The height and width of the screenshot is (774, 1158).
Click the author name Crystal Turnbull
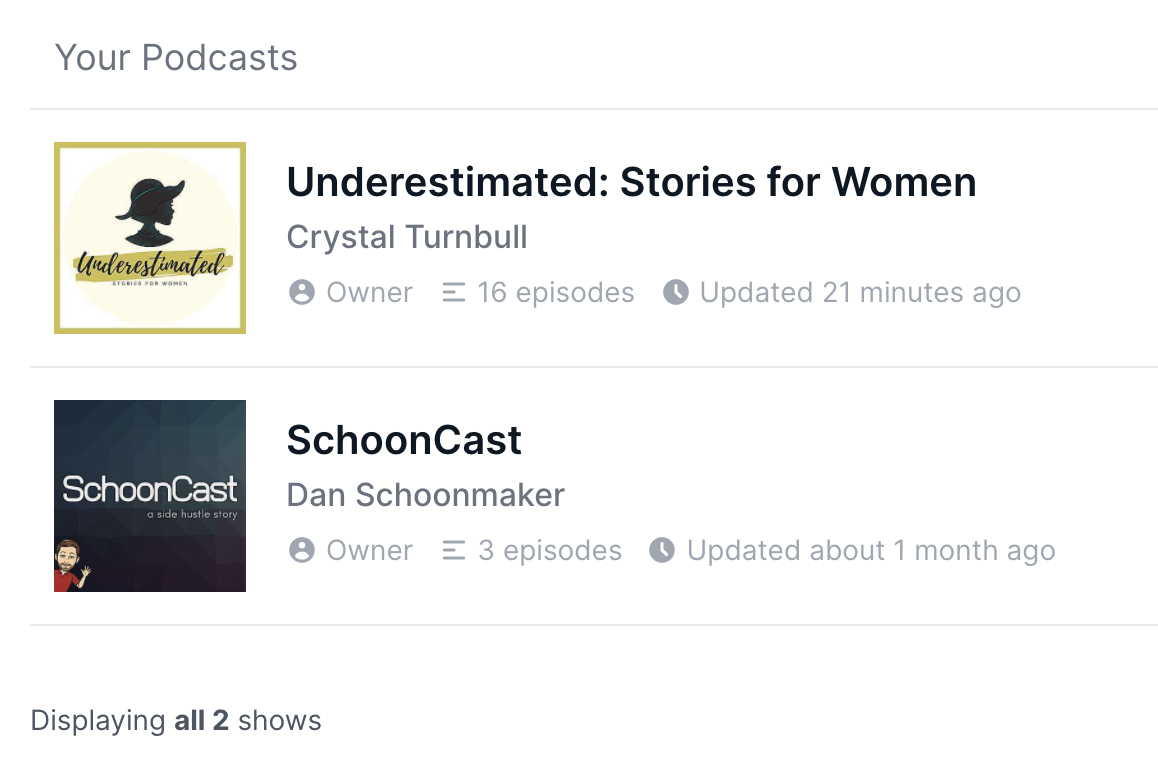click(407, 238)
